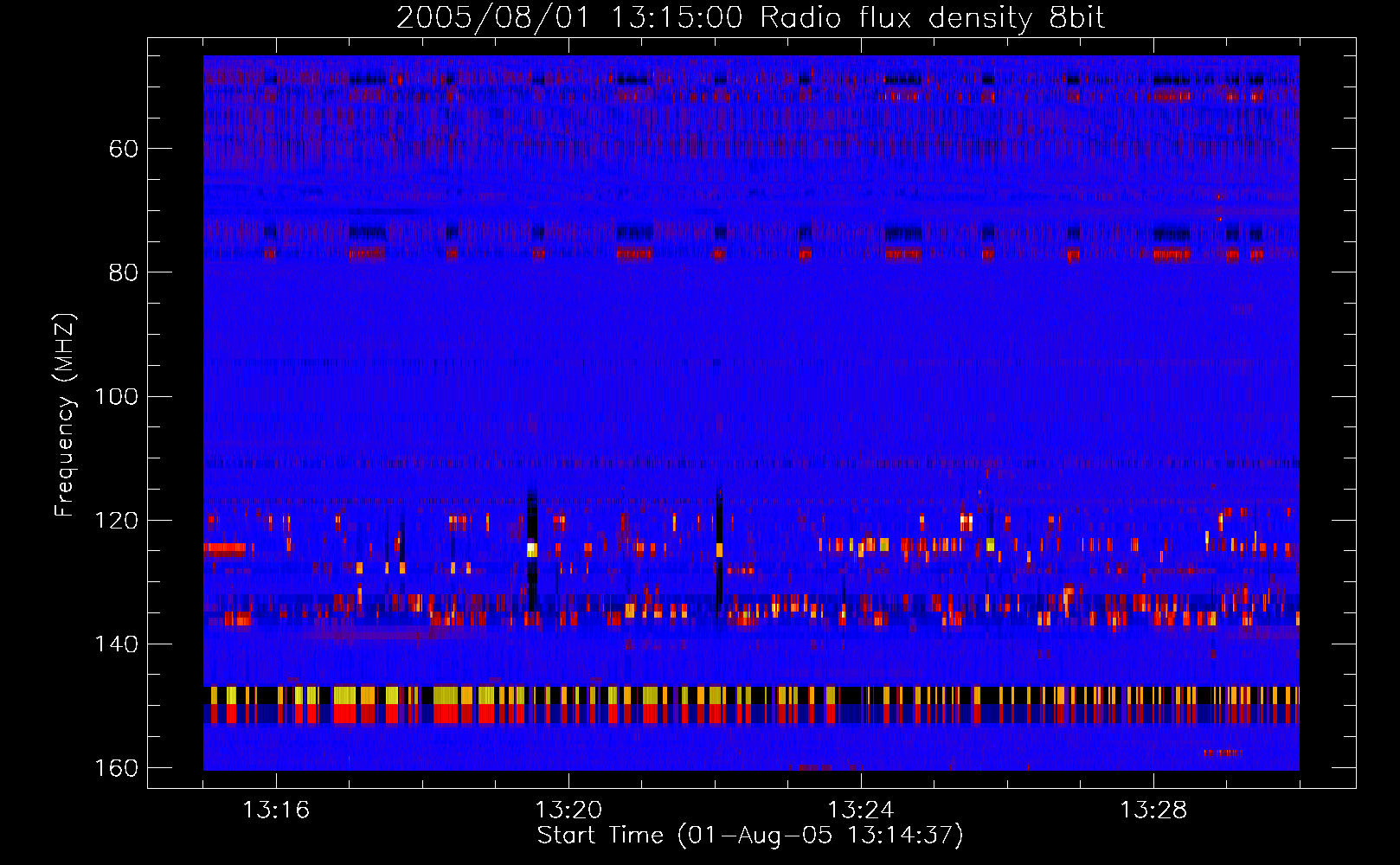Click the 60 frequency tick label
The image size is (1400, 865).
coord(123,149)
